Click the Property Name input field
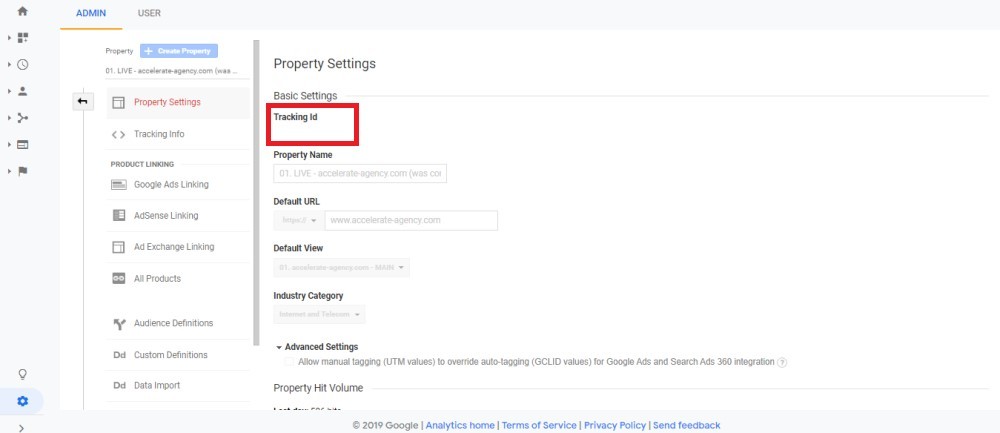Viewport: 1000px width, 433px height. point(360,173)
